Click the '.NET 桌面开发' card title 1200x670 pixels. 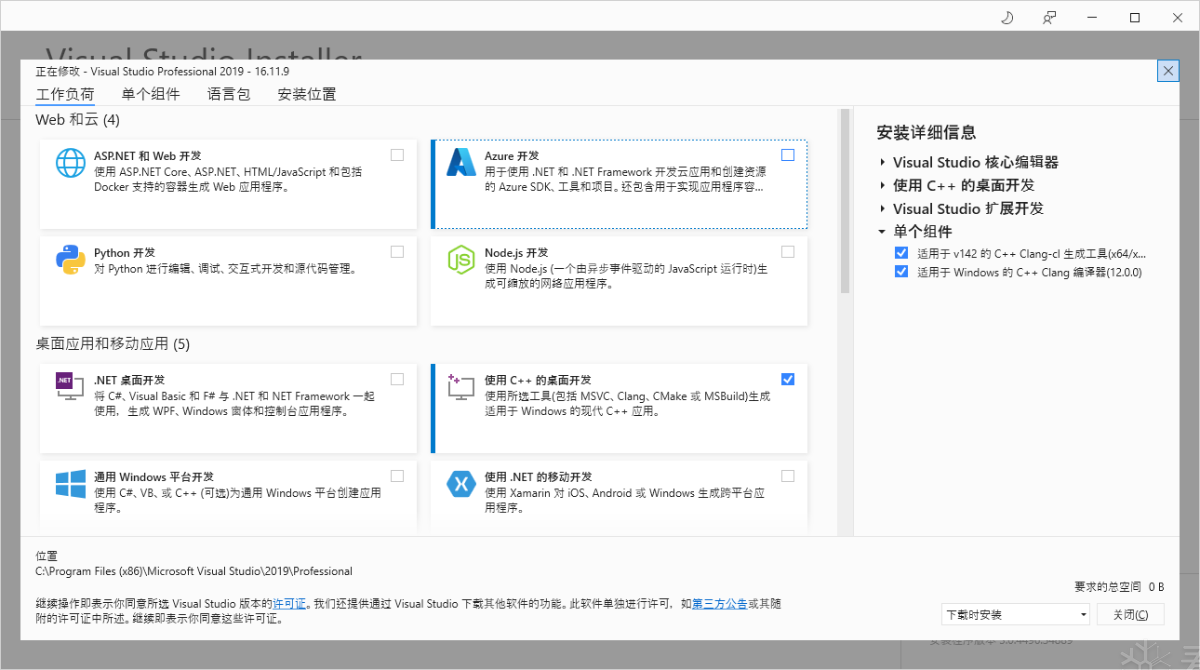[130, 380]
